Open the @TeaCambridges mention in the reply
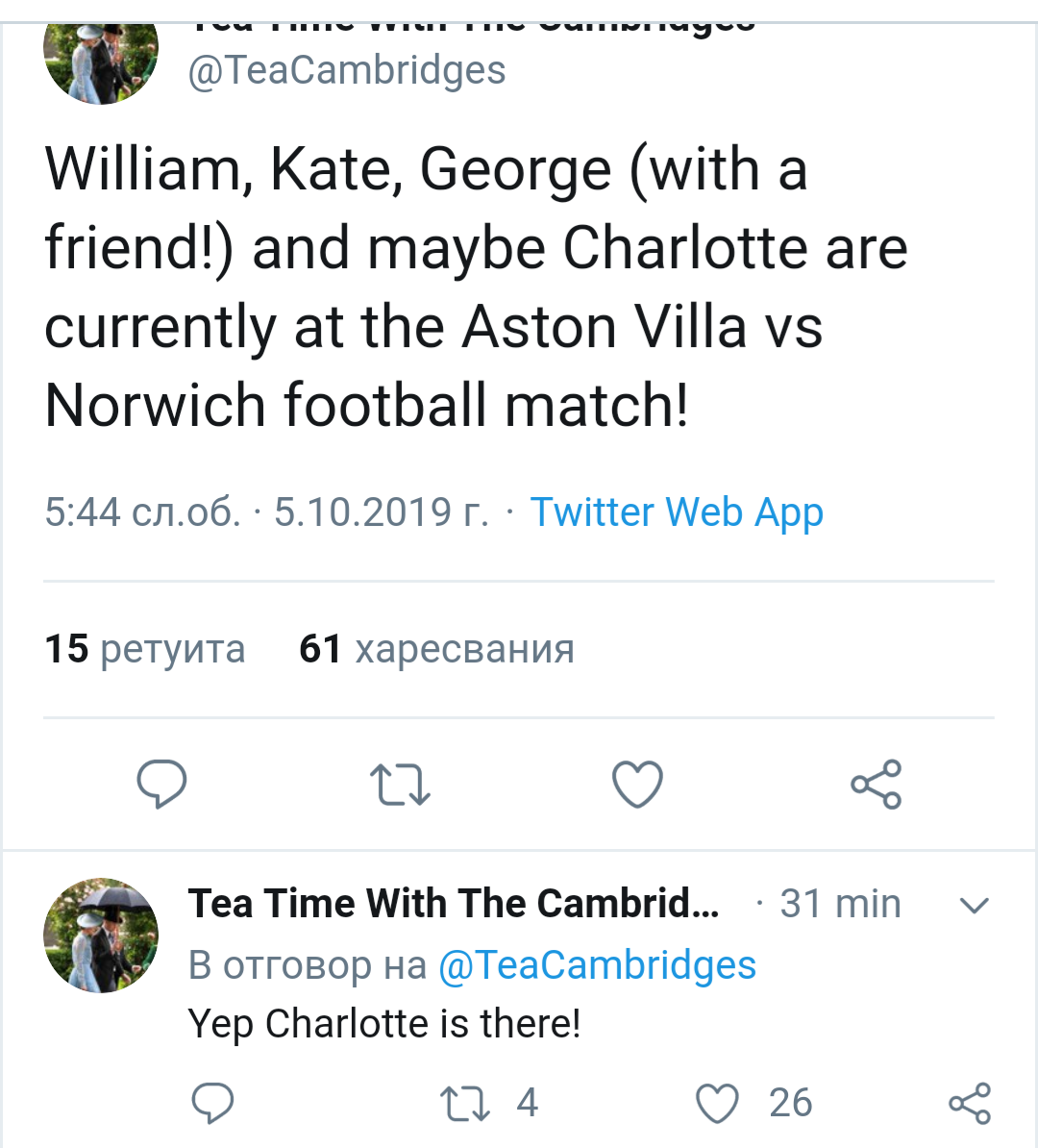Image resolution: width=1038 pixels, height=1148 pixels. pos(597,965)
